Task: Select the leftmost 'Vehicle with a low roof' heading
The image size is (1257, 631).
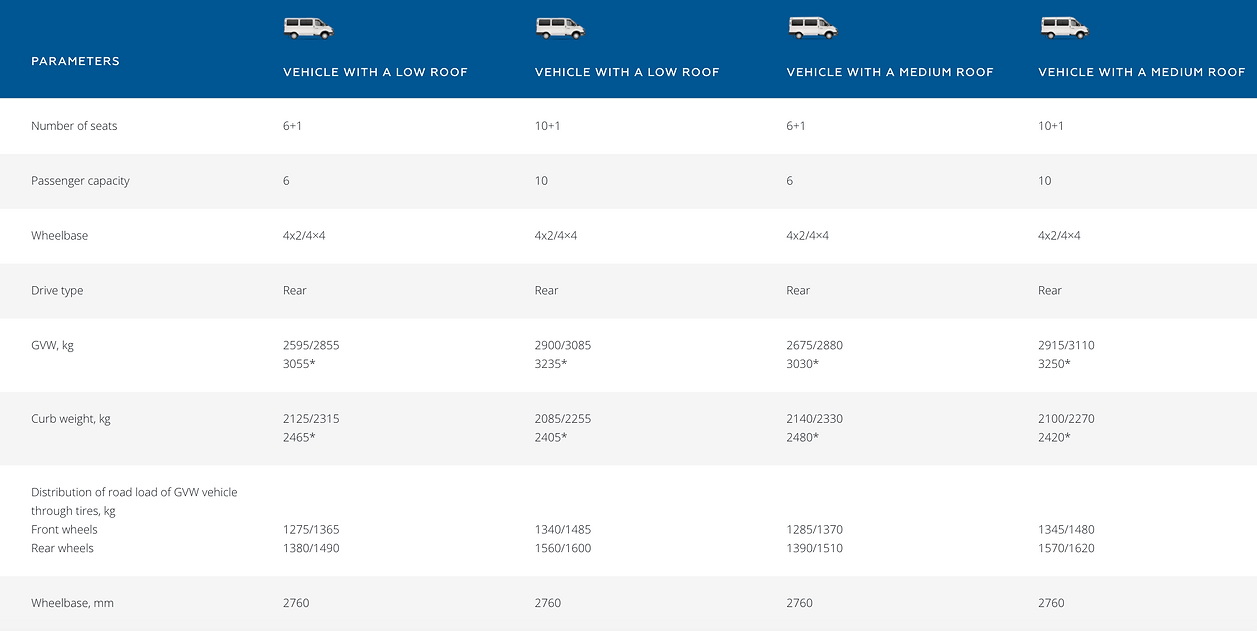Action: 375,72
